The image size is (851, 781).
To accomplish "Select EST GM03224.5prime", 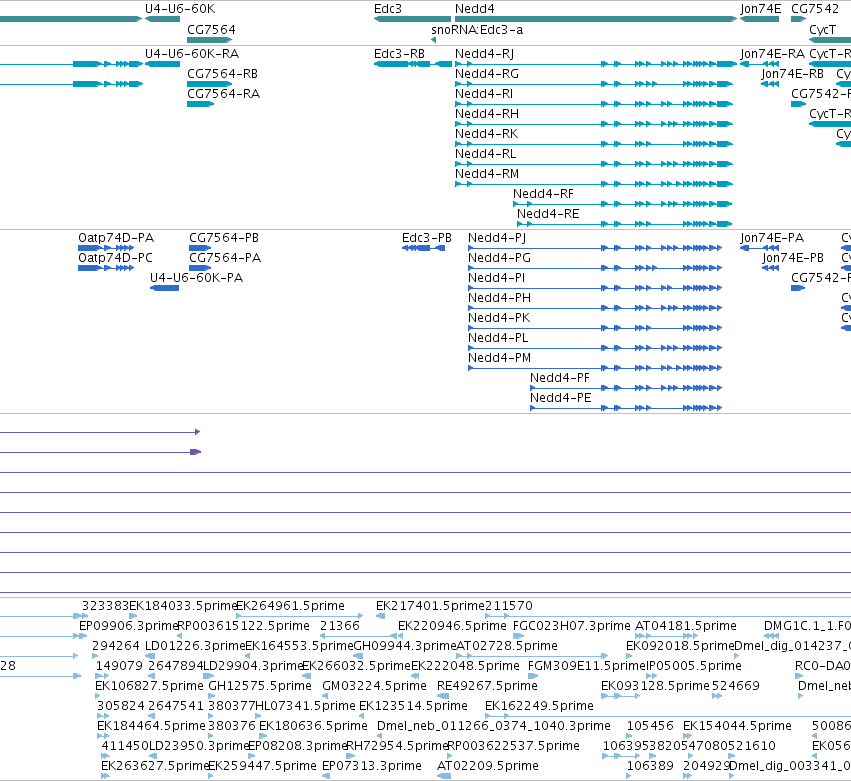I will pyautogui.click(x=325, y=696).
